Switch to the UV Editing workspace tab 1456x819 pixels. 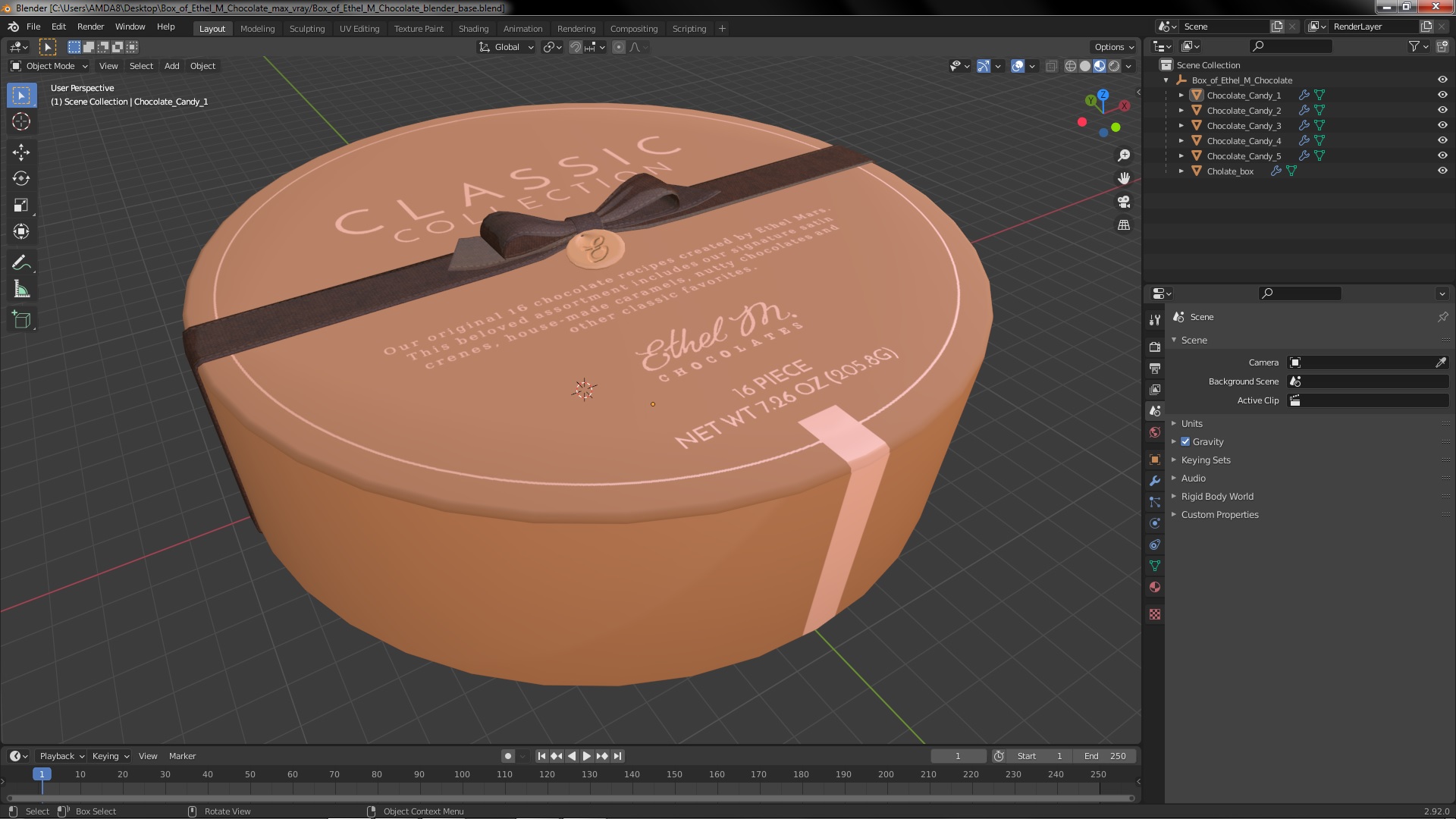tap(359, 29)
